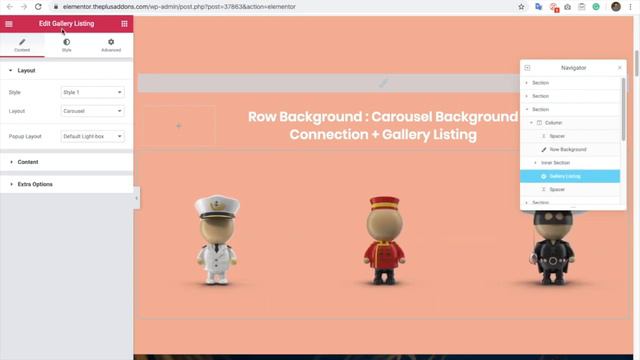Image resolution: width=640 pixels, height=360 pixels.
Task: Click the browser back arrow
Action: tap(10, 7)
